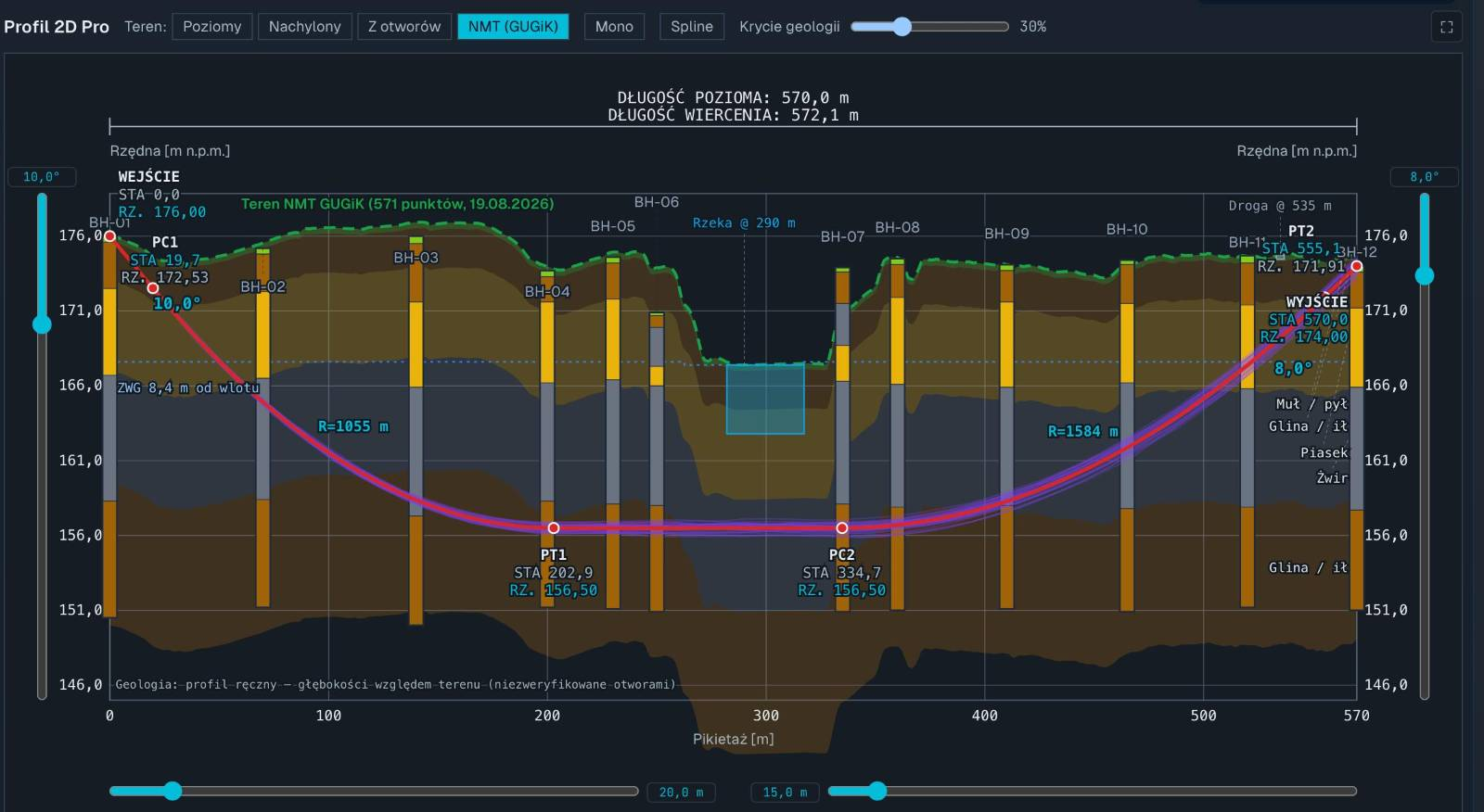Image resolution: width=1484 pixels, height=812 pixels.
Task: Edit the 10,0° entry angle field
Action: coord(42,176)
